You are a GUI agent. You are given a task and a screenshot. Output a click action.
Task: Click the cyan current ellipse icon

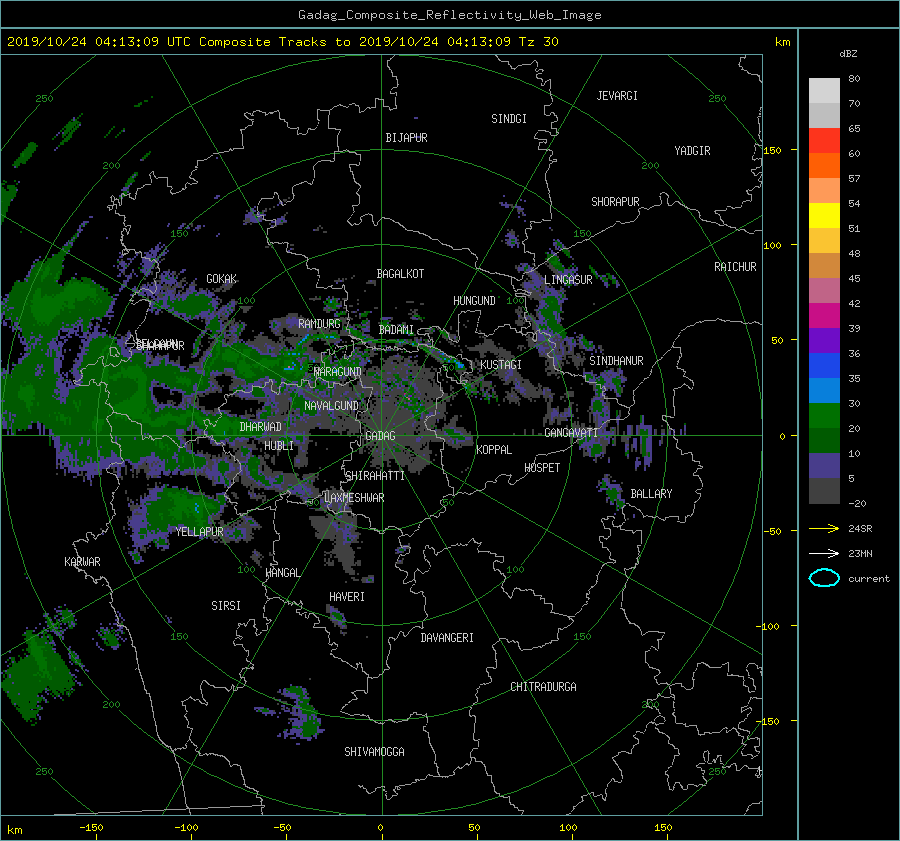click(824, 578)
